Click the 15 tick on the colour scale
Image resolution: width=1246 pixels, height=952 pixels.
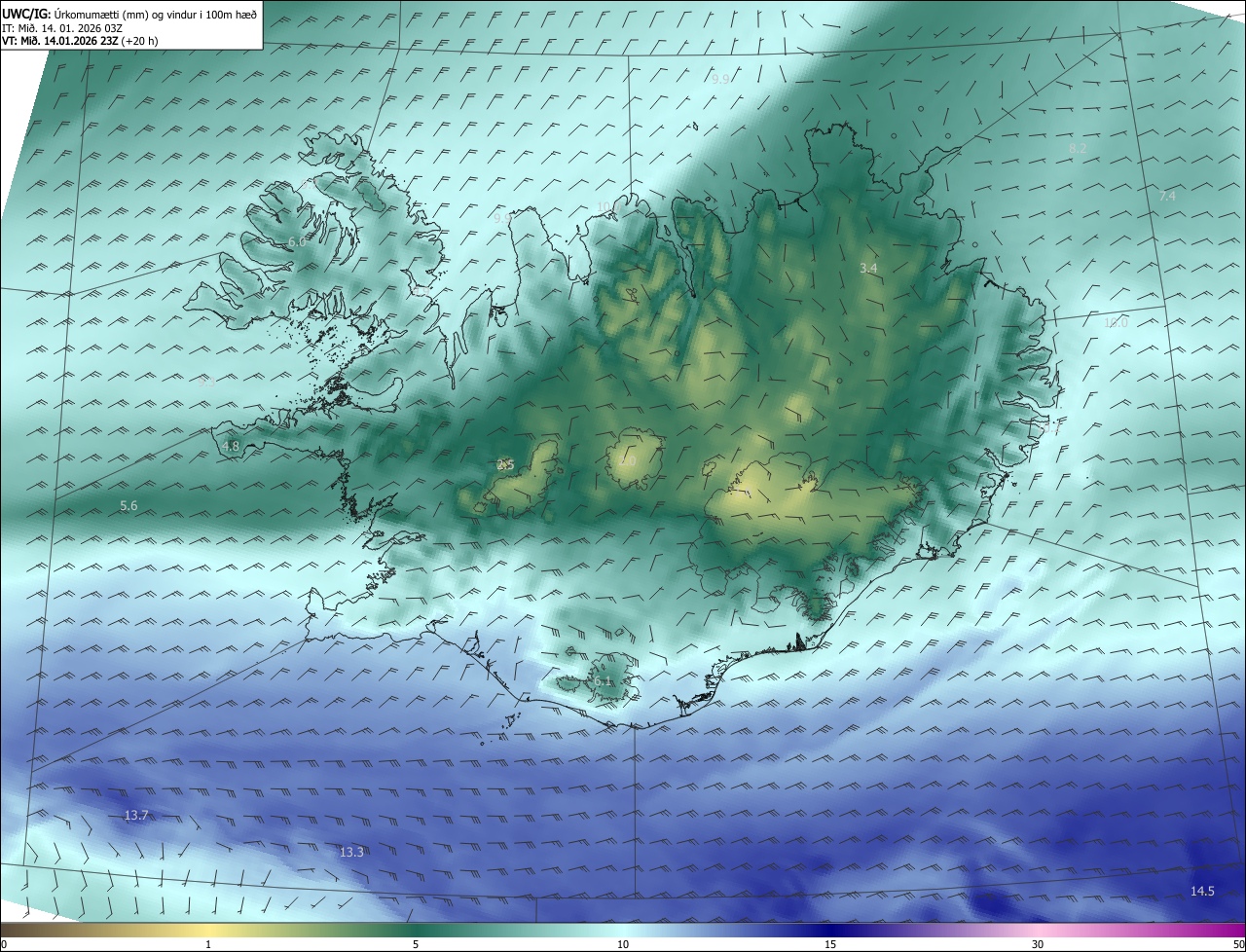[x=830, y=945]
